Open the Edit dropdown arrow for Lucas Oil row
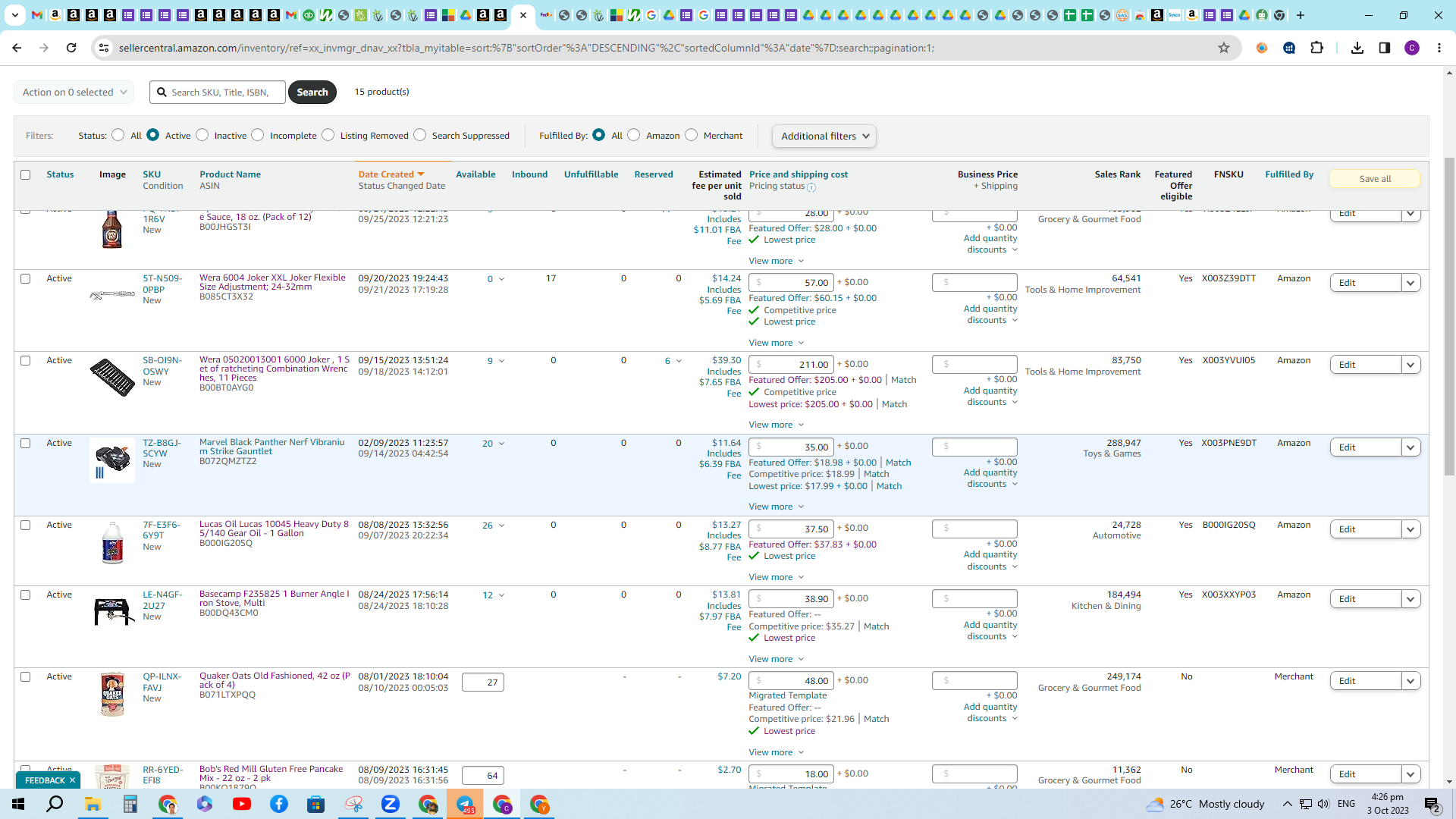 click(x=1410, y=529)
